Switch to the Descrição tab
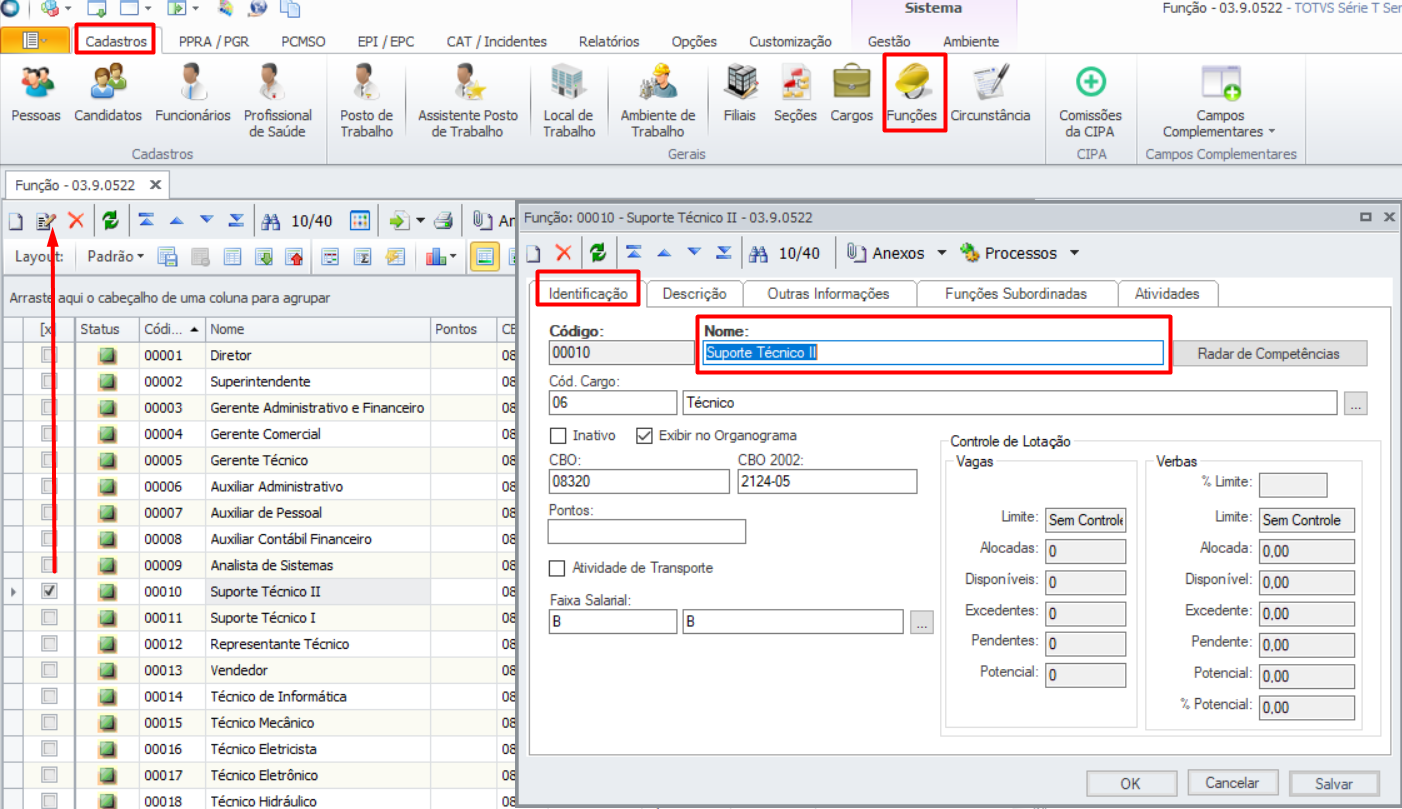Viewport: 1402px width, 809px height. click(x=694, y=294)
